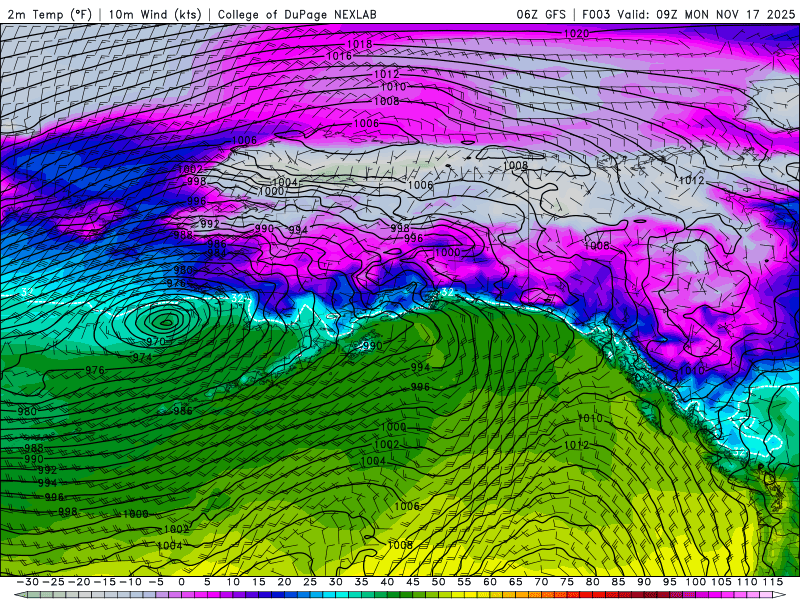Select the 75 temperature scale label
Screen dimensions: 800x600
click(567, 582)
